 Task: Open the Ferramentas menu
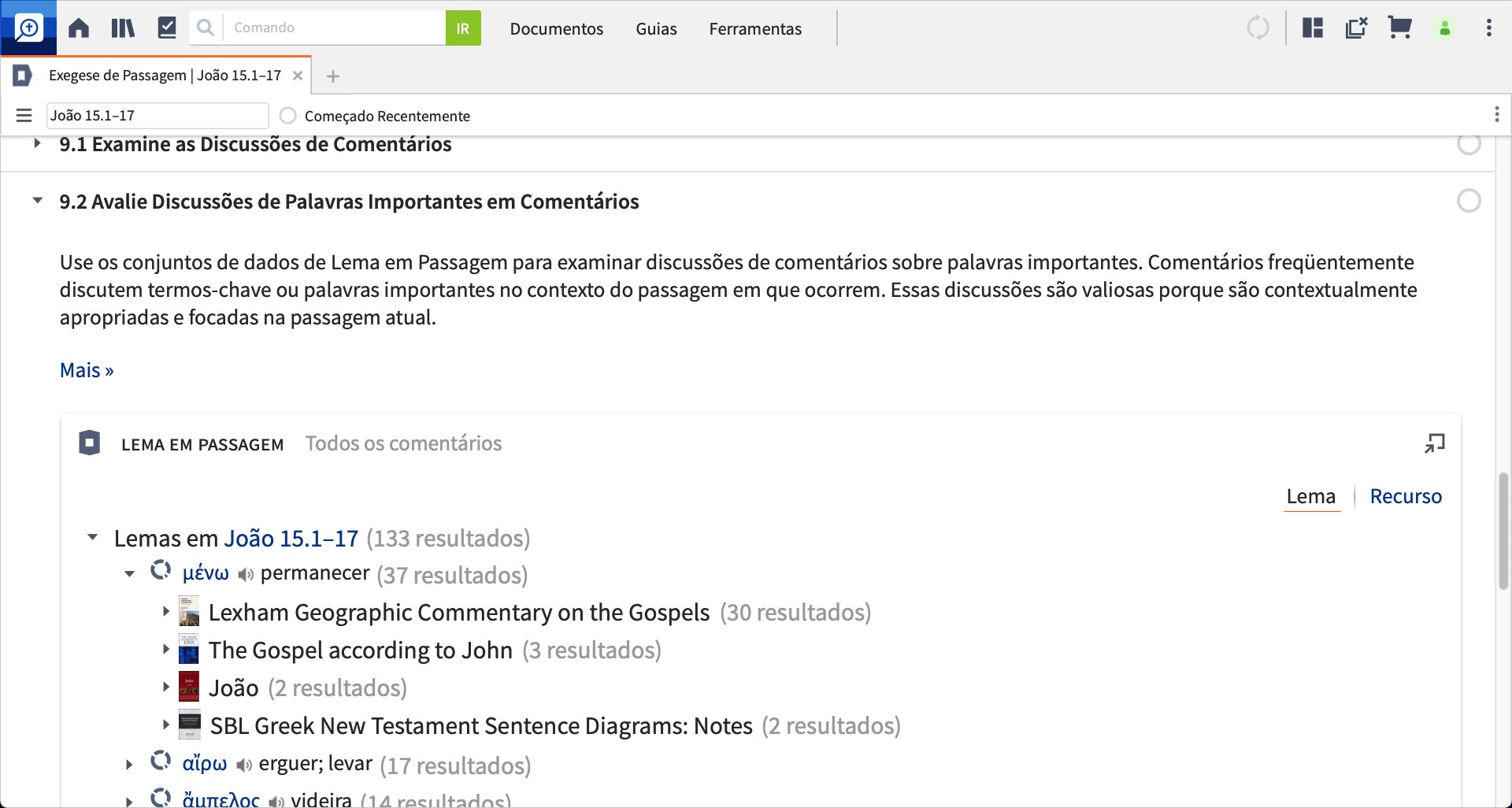tap(755, 28)
